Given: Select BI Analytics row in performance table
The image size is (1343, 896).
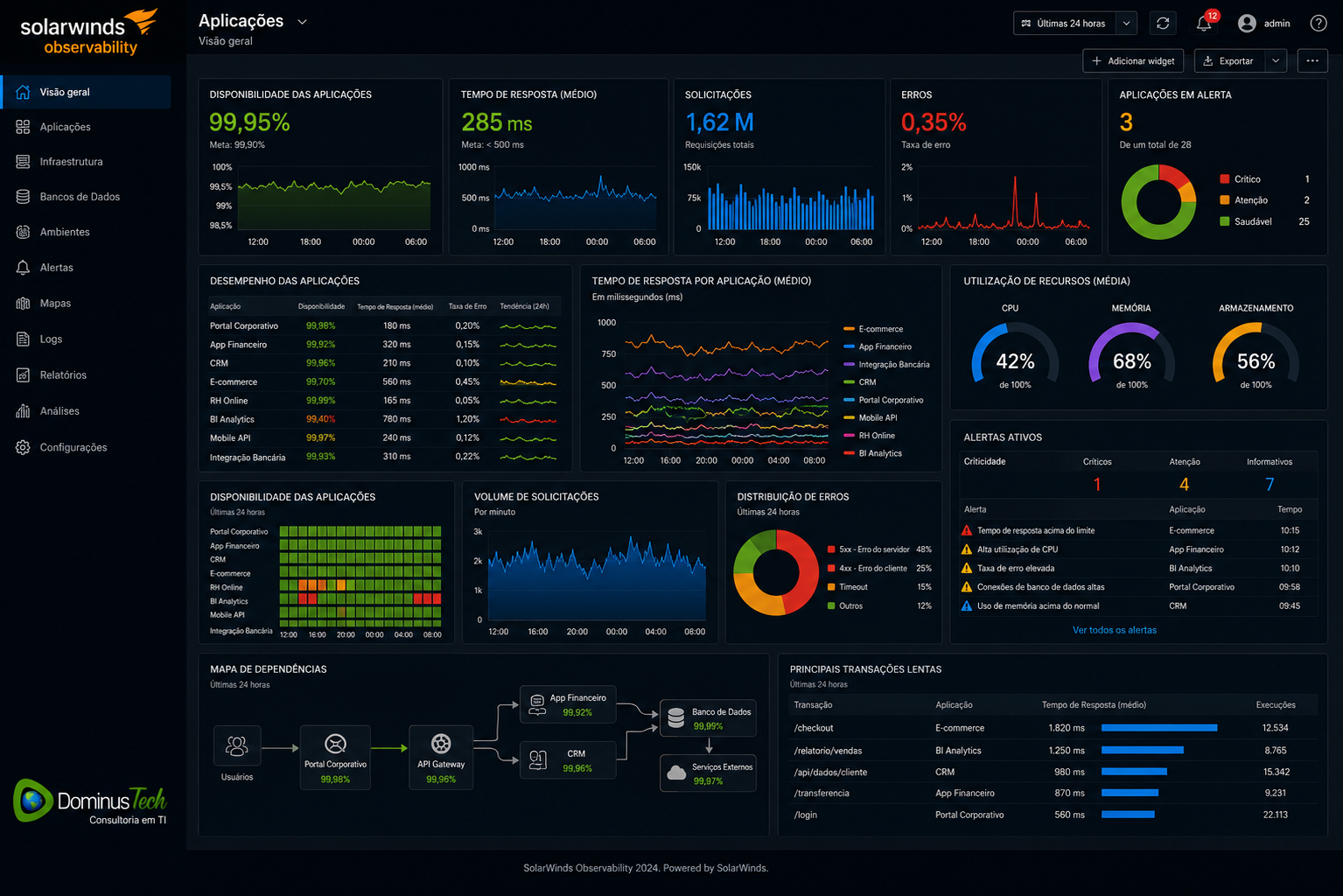Looking at the screenshot, I should pos(385,419).
